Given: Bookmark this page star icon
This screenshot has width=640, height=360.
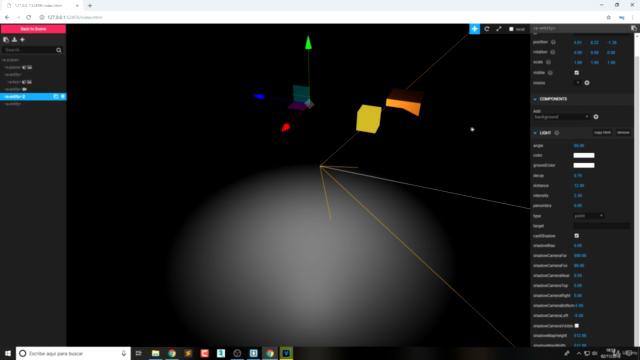Looking at the screenshot, I should 608,18.
